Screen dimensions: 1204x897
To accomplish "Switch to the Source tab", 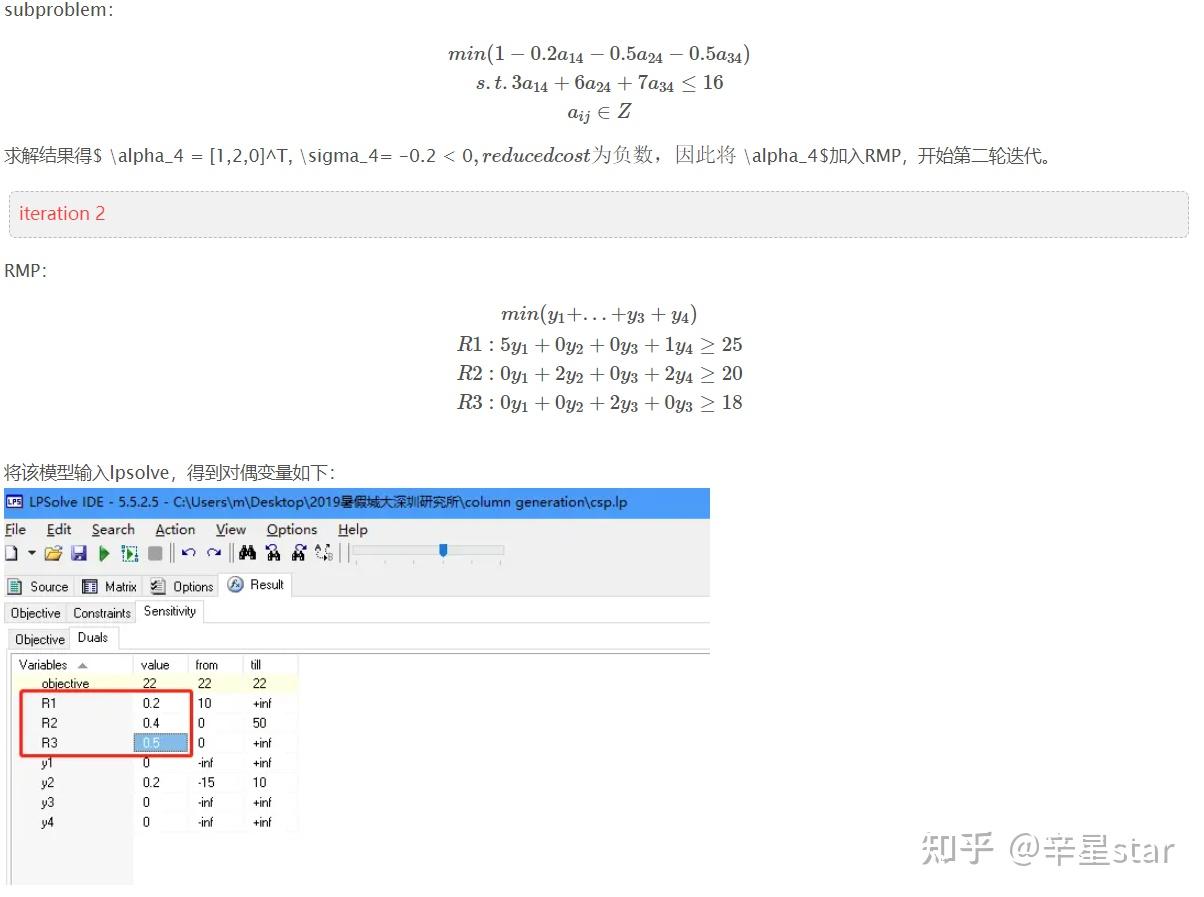I will [x=38, y=587].
